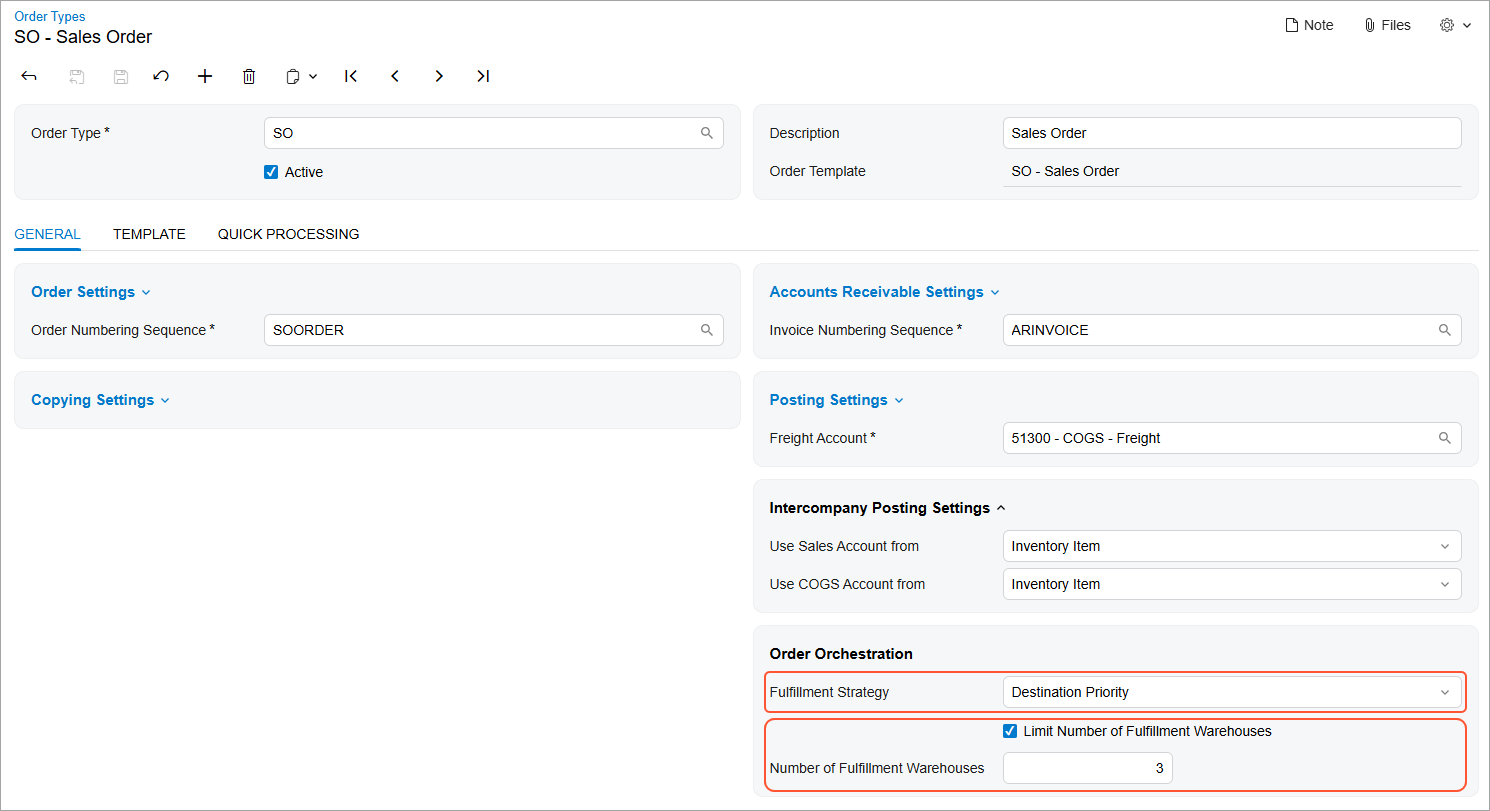Uncheck Limit Number of Fulfillment Warehouses
Screen dimensions: 1490x811
(x=1010, y=731)
